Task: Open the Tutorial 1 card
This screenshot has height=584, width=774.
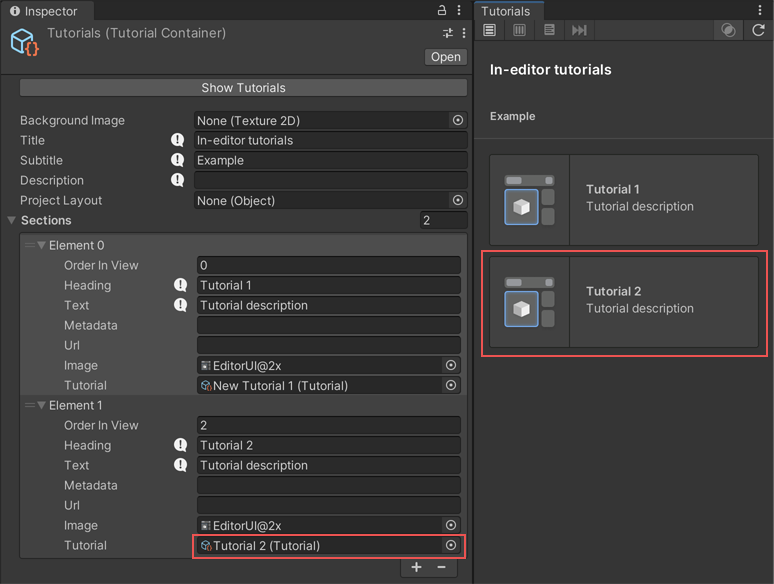Action: pos(624,200)
